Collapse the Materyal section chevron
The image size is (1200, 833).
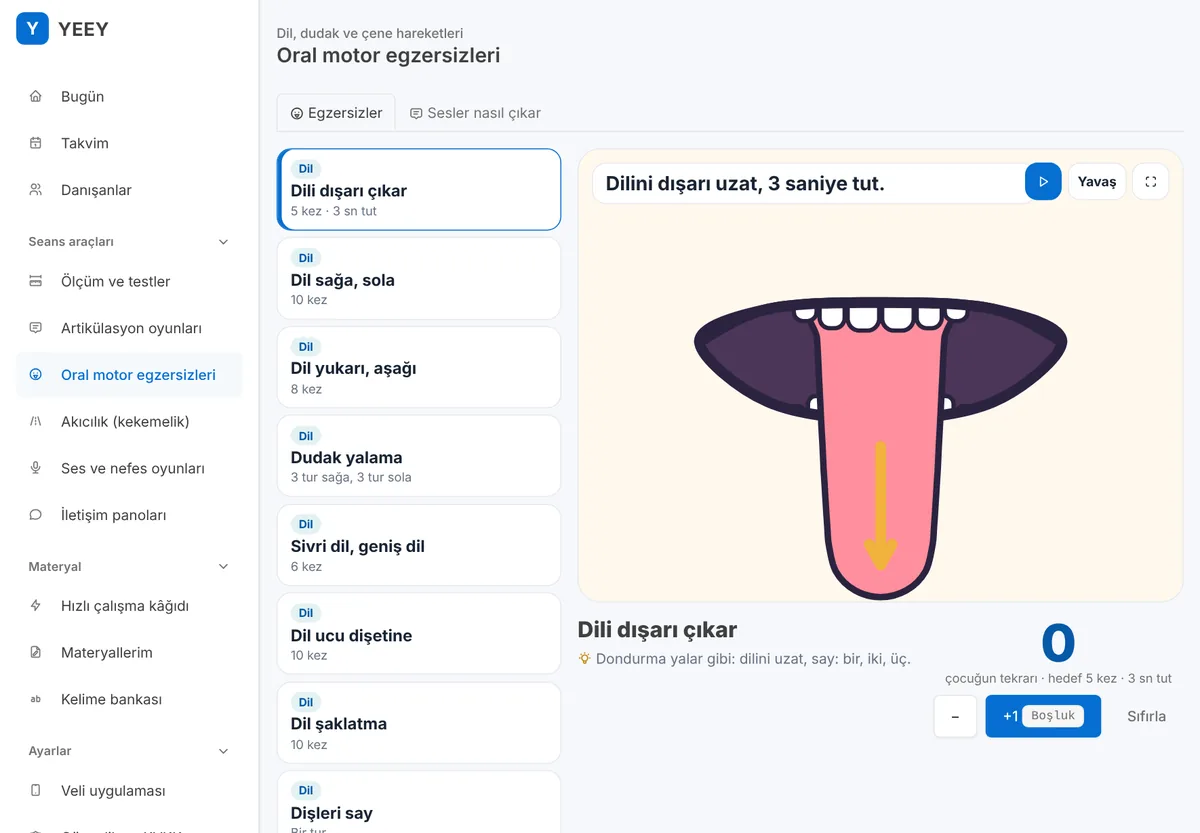(223, 567)
